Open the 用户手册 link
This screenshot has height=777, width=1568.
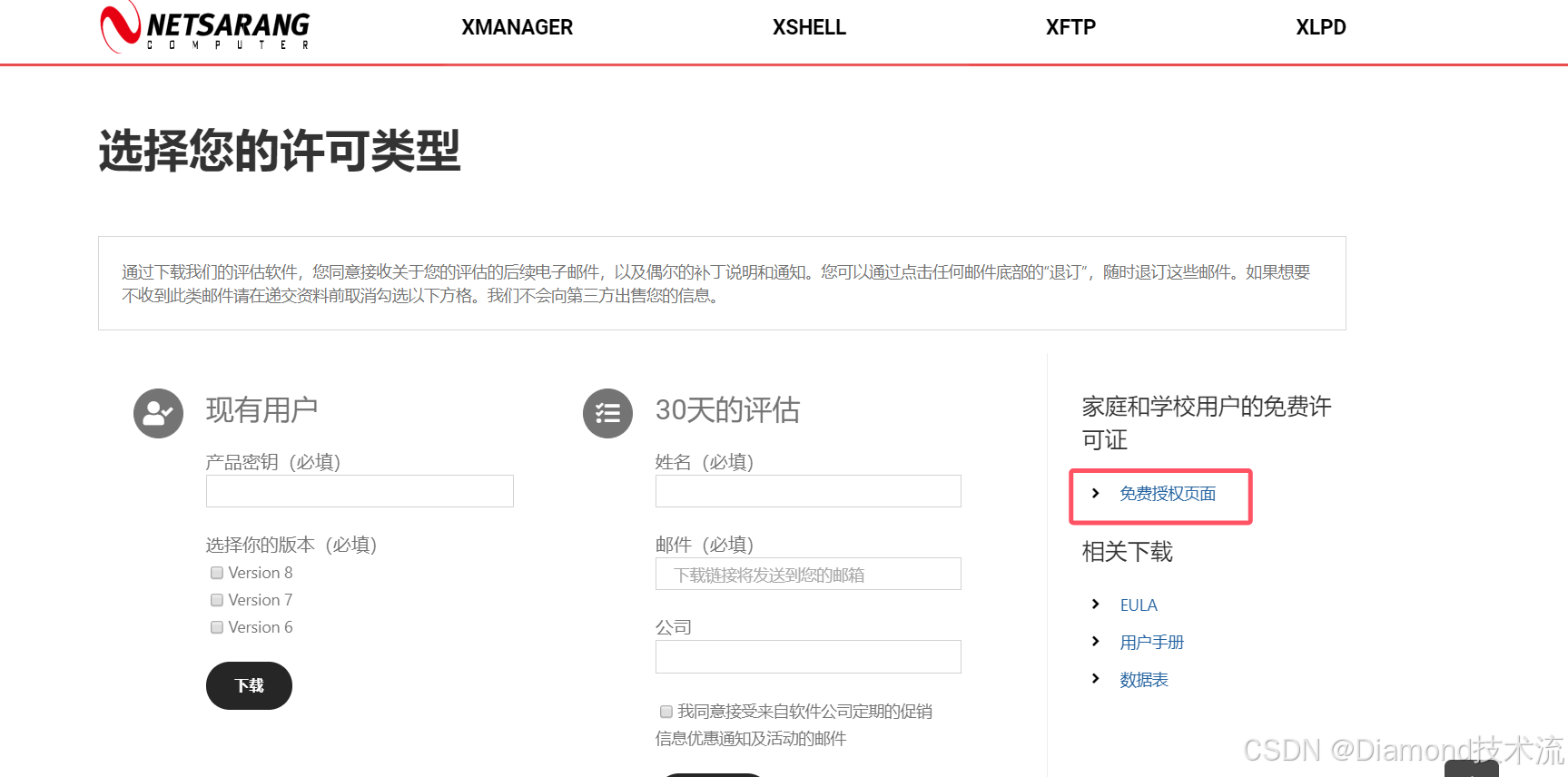[1152, 643]
